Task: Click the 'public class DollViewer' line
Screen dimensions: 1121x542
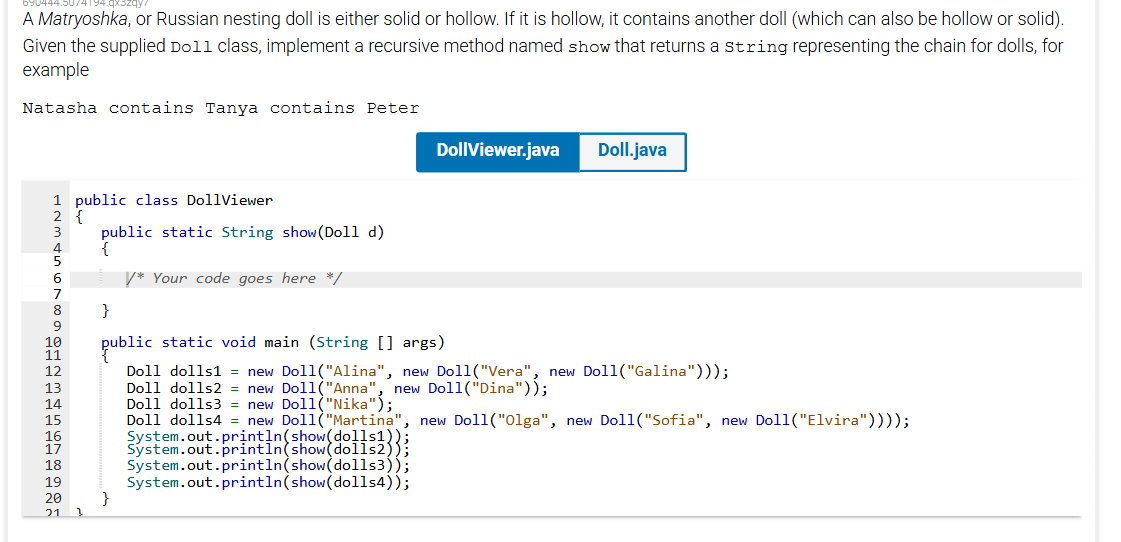Action: [x=174, y=200]
